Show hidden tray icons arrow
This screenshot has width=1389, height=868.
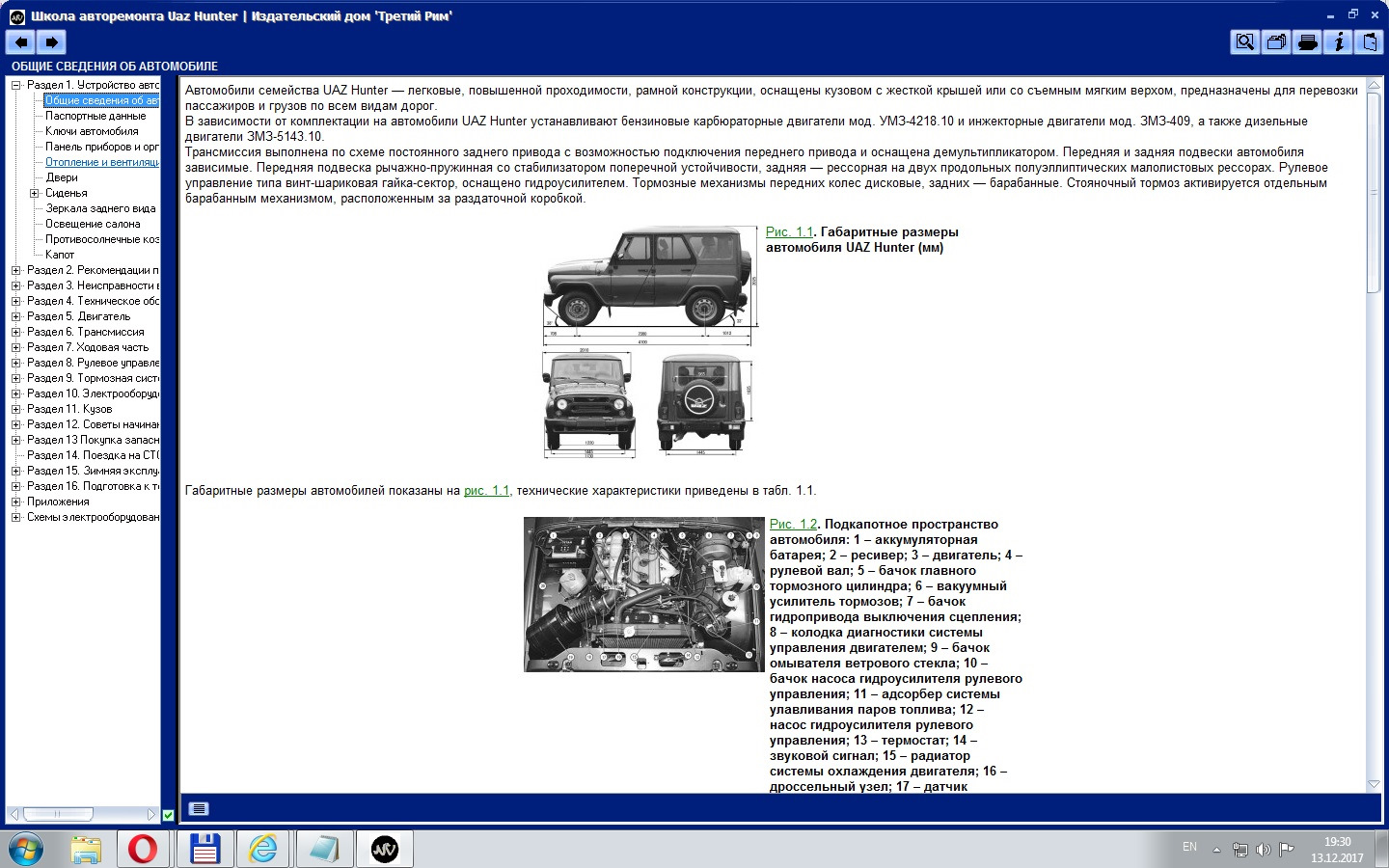coord(1216,850)
